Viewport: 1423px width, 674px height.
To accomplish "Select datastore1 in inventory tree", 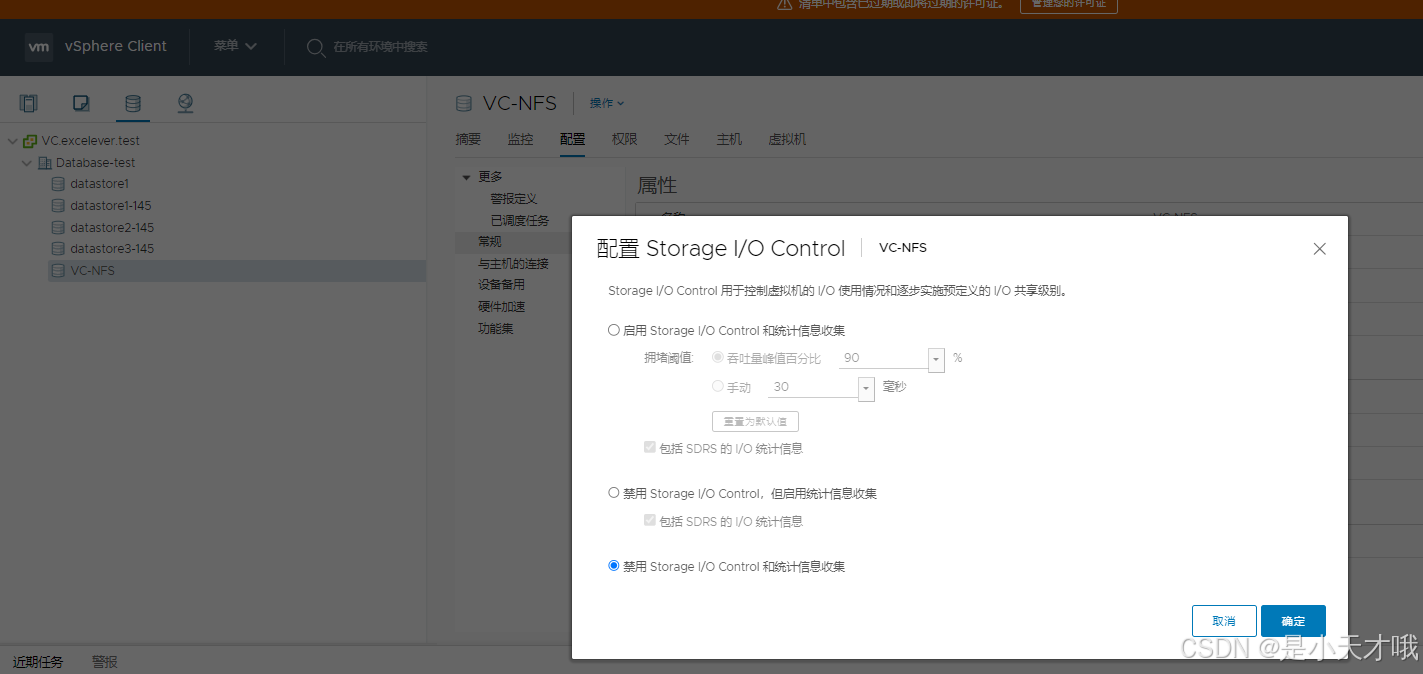I will coord(99,184).
